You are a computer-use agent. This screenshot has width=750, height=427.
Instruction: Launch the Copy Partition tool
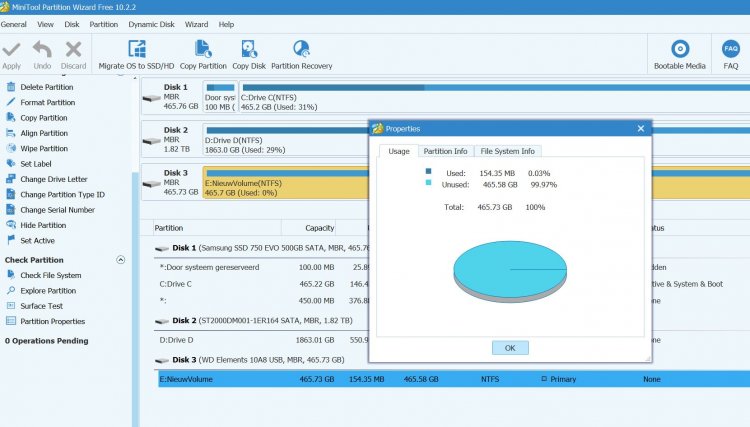pos(203,49)
